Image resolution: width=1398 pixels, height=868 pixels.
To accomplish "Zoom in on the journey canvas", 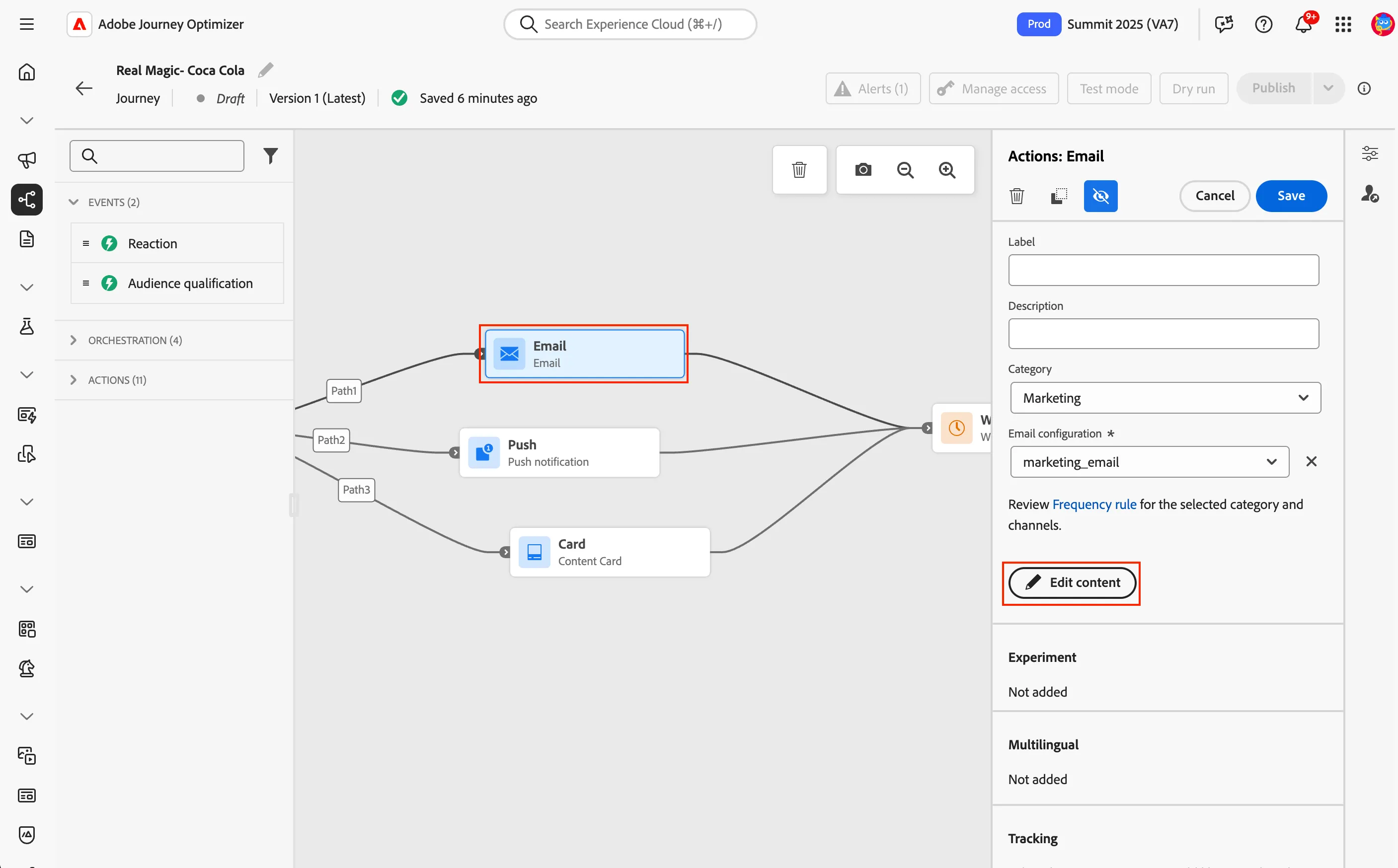I will click(947, 170).
